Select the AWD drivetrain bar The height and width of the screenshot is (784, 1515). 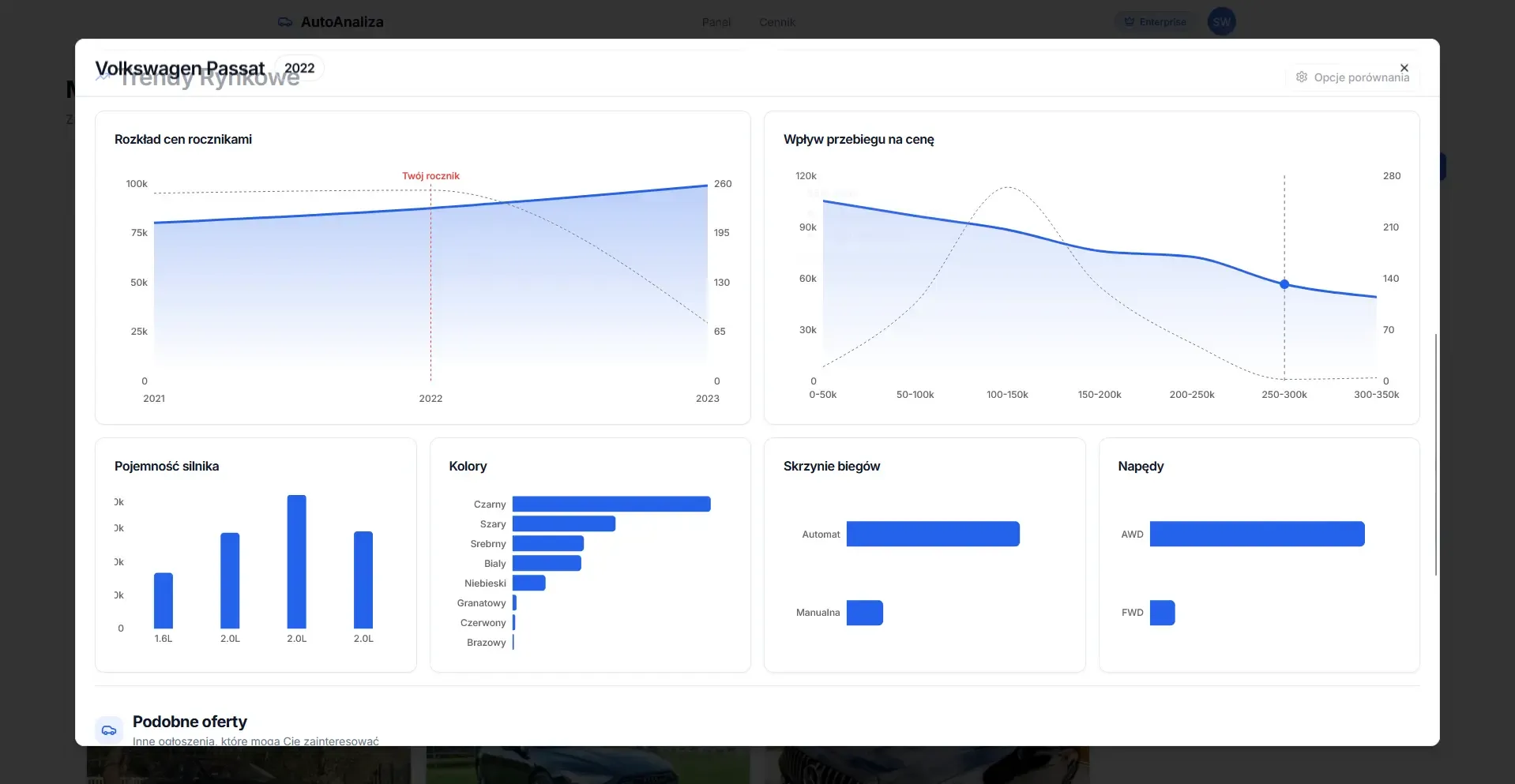[x=1257, y=534]
